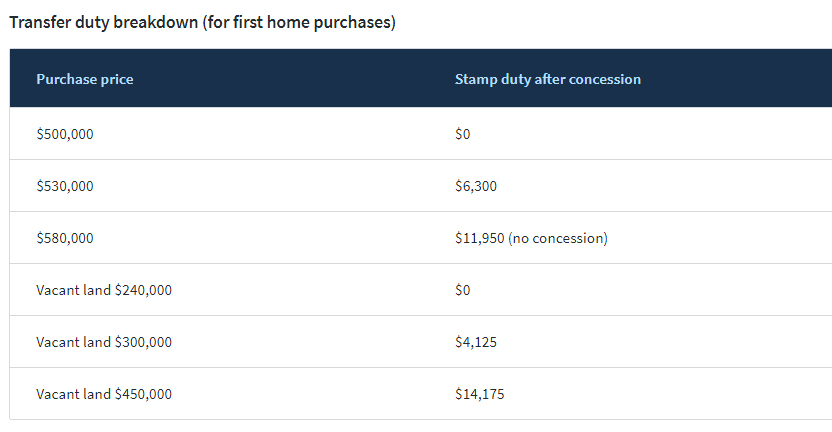This screenshot has height=432, width=832.
Task: Click the 'Vacant land $240,000' cell
Action: point(103,290)
